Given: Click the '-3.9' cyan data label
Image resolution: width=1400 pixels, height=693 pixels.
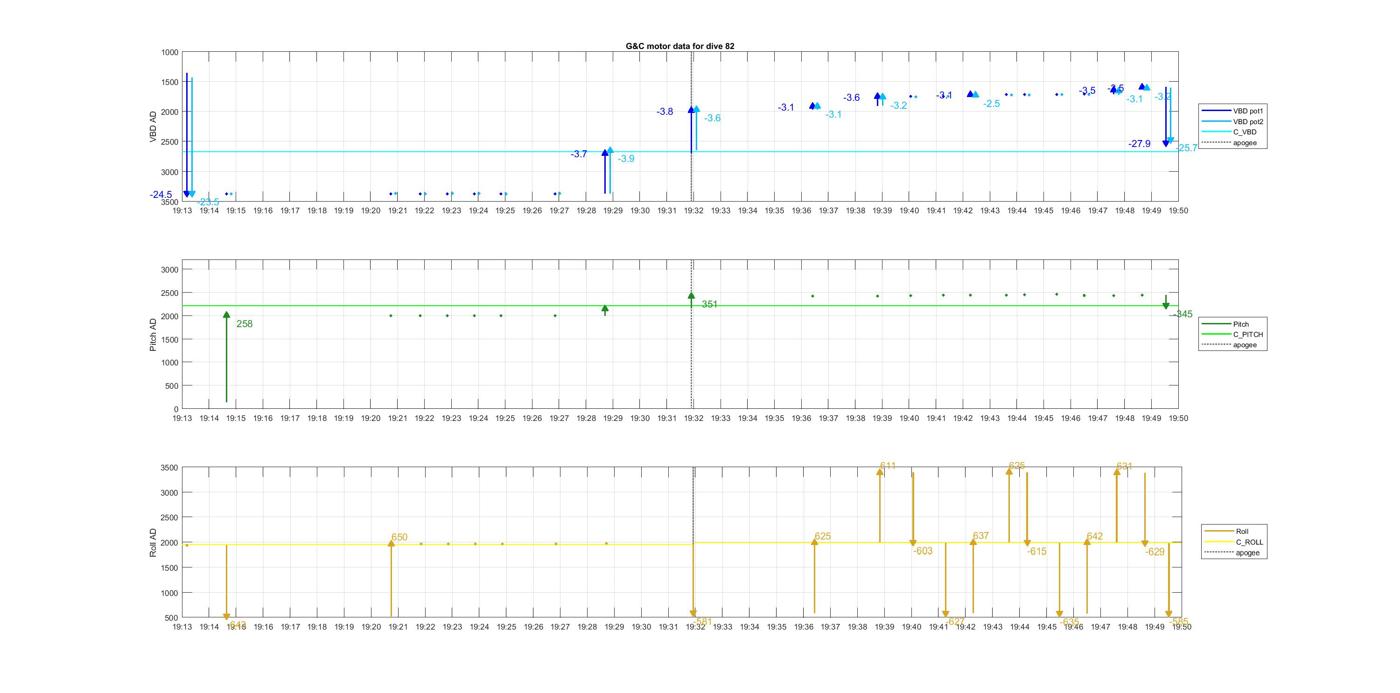Looking at the screenshot, I should pyautogui.click(x=626, y=159).
